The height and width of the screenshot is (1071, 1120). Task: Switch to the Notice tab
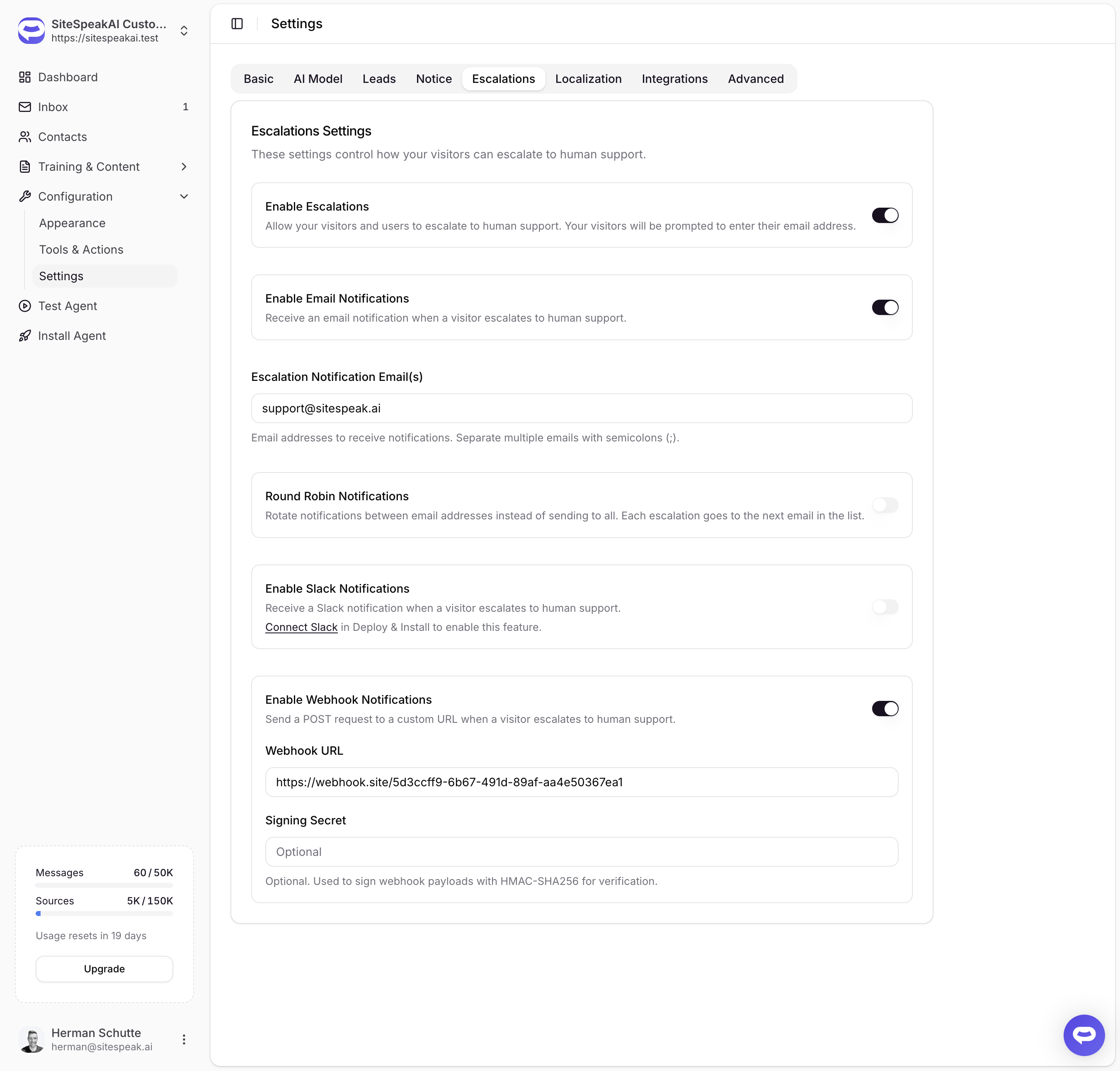434,79
